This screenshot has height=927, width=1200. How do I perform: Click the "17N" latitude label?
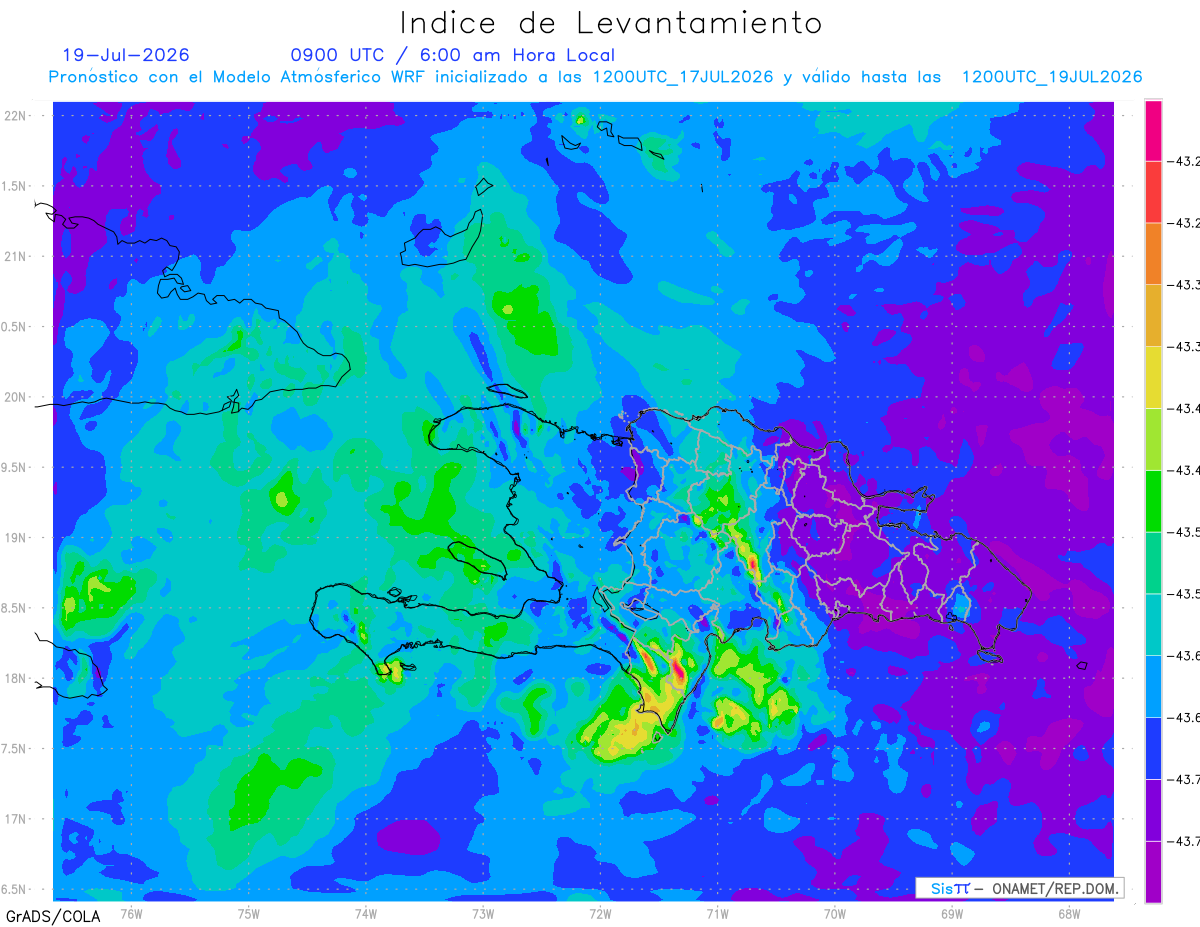(17, 819)
